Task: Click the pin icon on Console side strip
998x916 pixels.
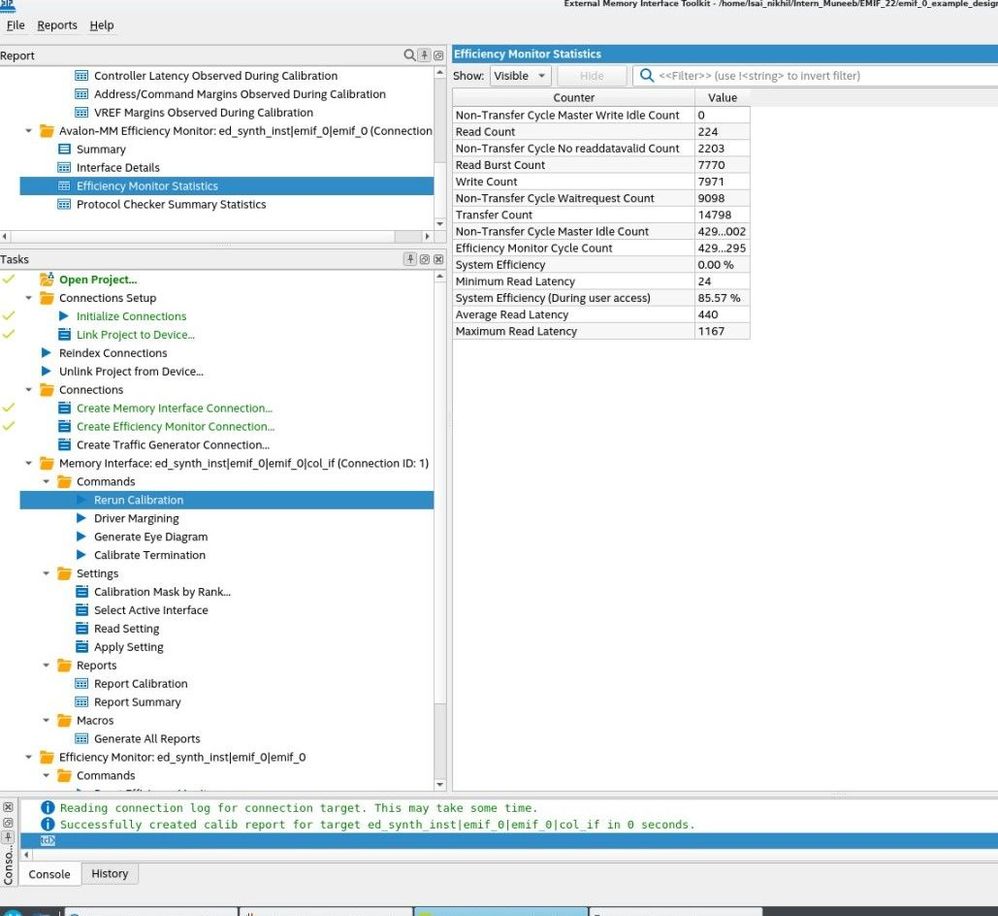Action: [8, 836]
